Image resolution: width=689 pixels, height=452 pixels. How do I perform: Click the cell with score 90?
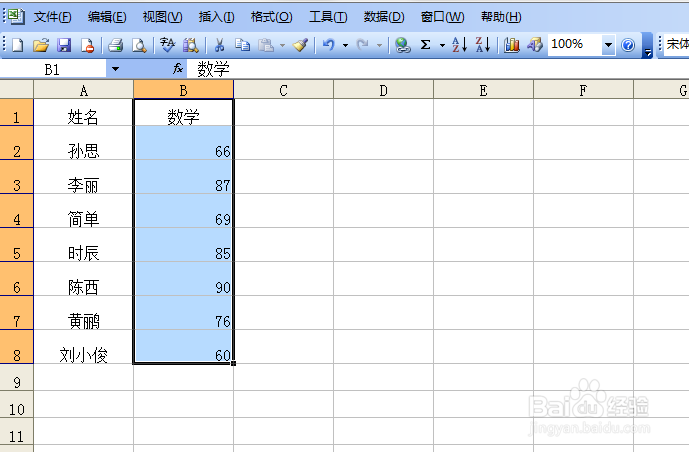pyautogui.click(x=184, y=279)
